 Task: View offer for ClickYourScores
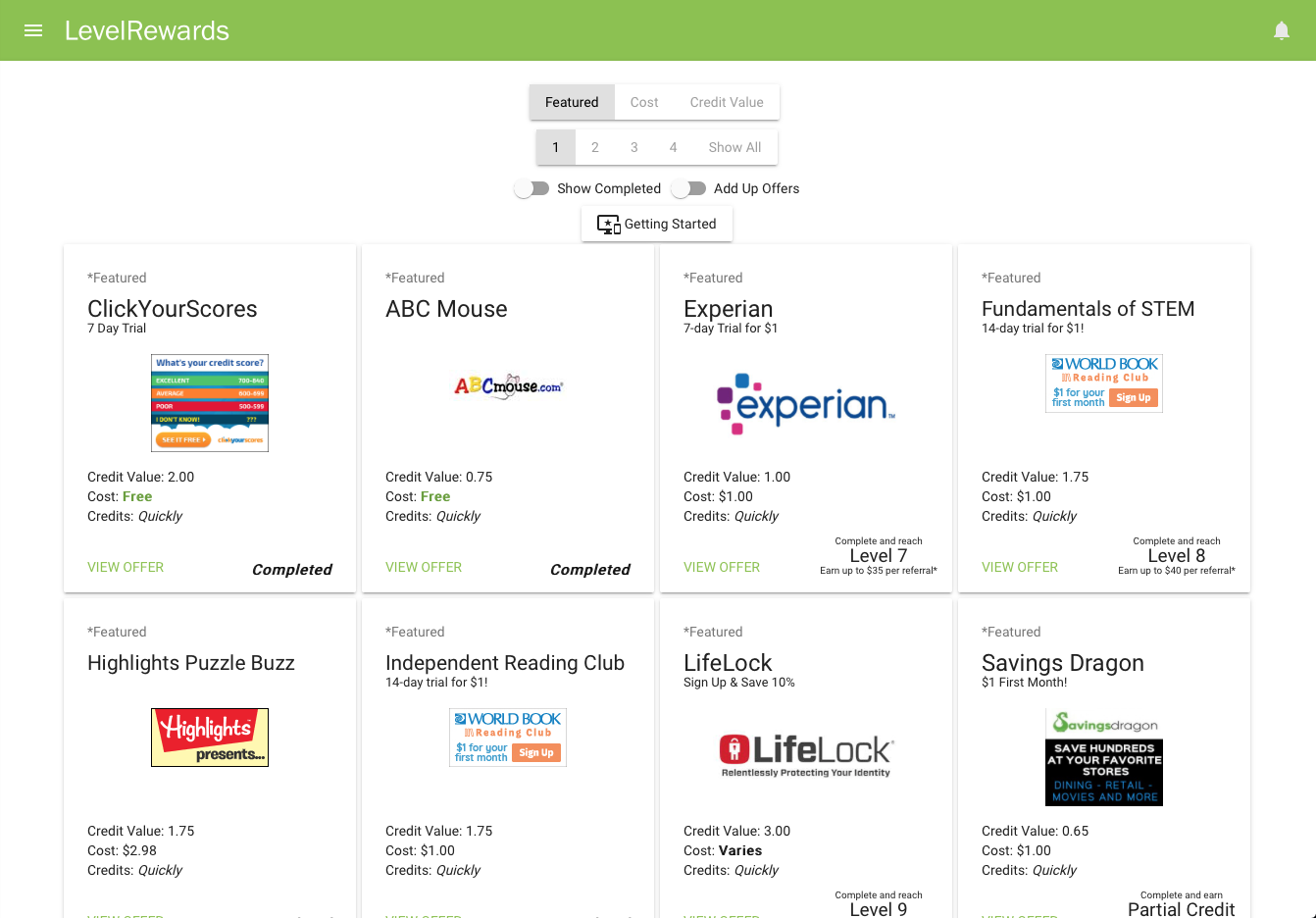(x=126, y=567)
